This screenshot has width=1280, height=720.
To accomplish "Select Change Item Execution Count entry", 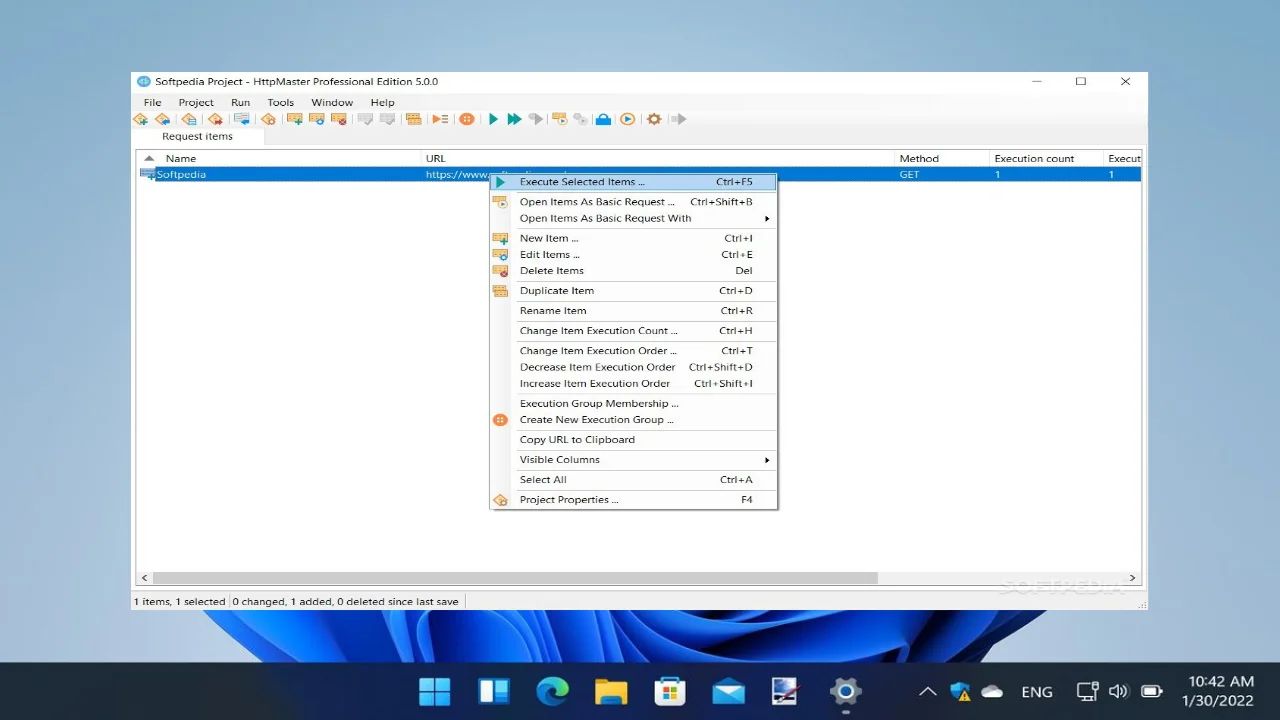I will (x=634, y=330).
